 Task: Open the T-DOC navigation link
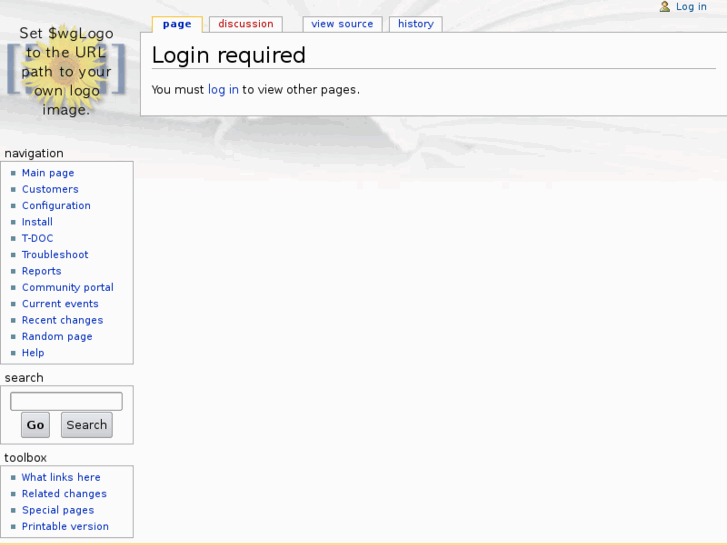(x=38, y=238)
